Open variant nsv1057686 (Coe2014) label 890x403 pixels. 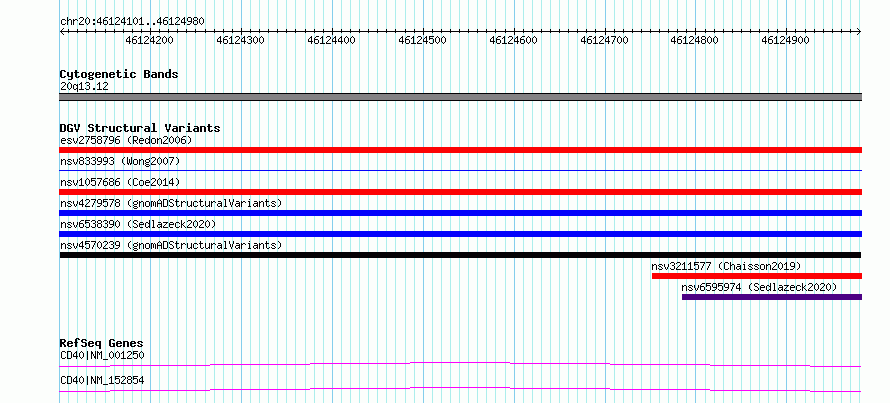pyautogui.click(x=120, y=182)
